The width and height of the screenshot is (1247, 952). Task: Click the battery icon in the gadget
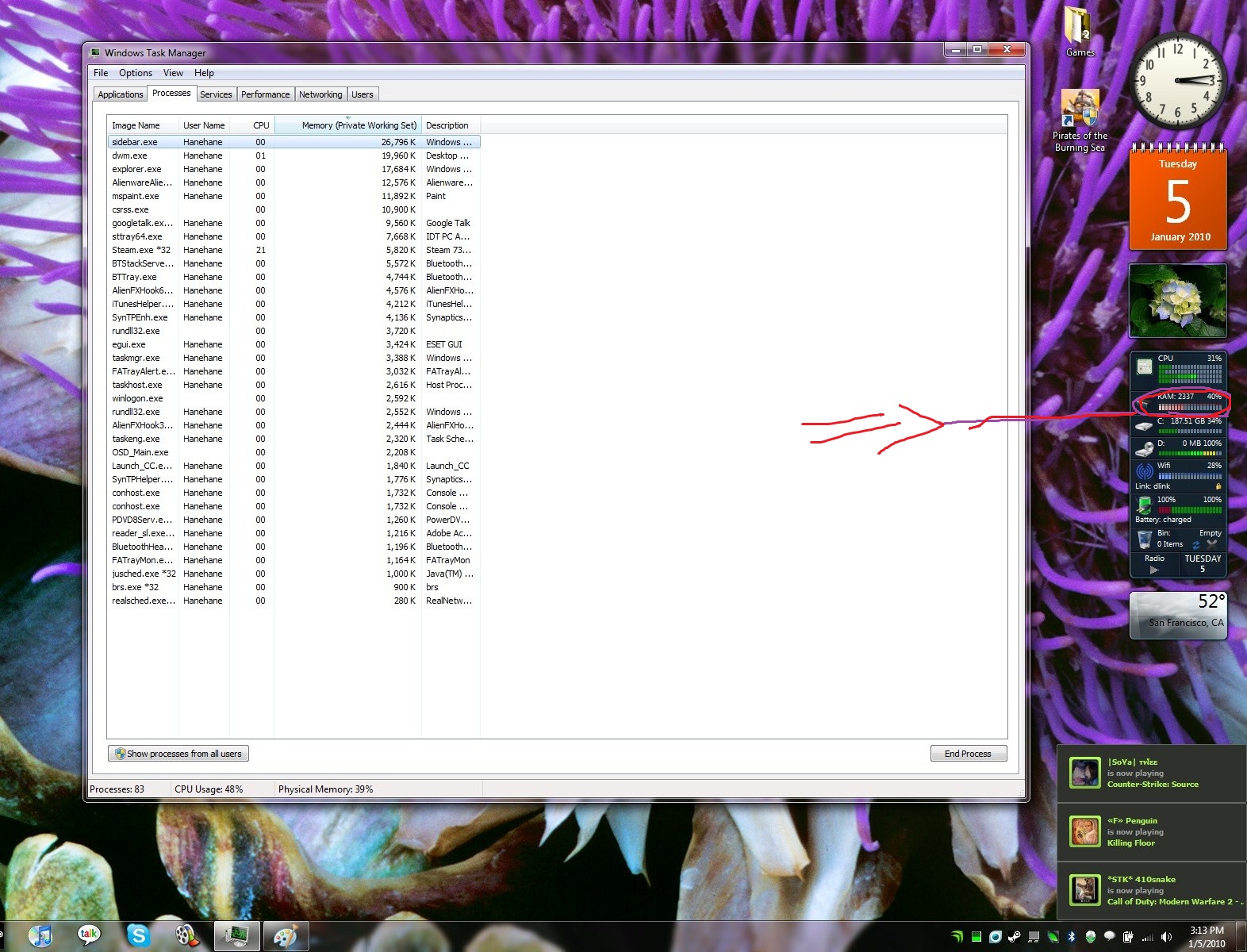click(x=1144, y=505)
